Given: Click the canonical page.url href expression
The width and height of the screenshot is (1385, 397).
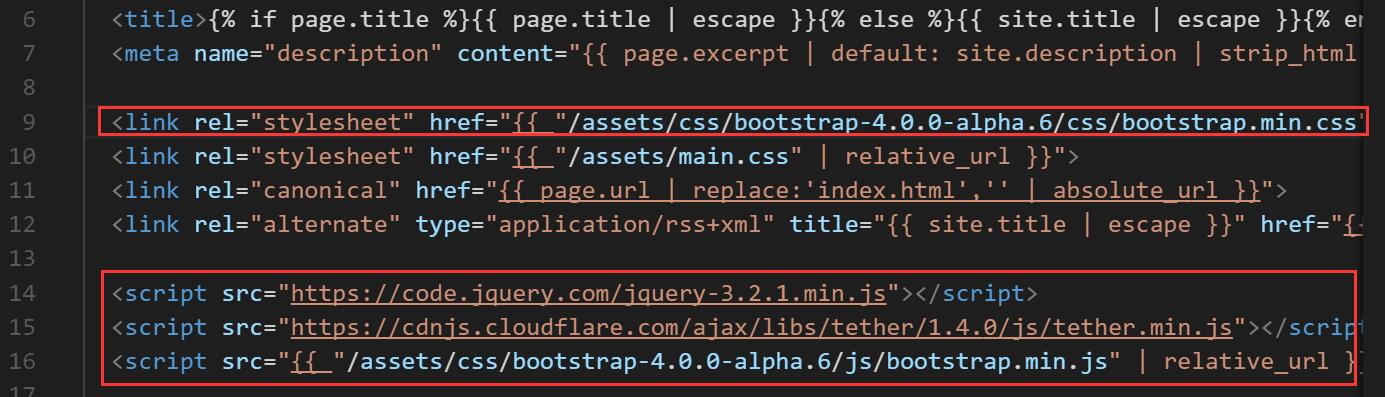Looking at the screenshot, I should (x=879, y=190).
